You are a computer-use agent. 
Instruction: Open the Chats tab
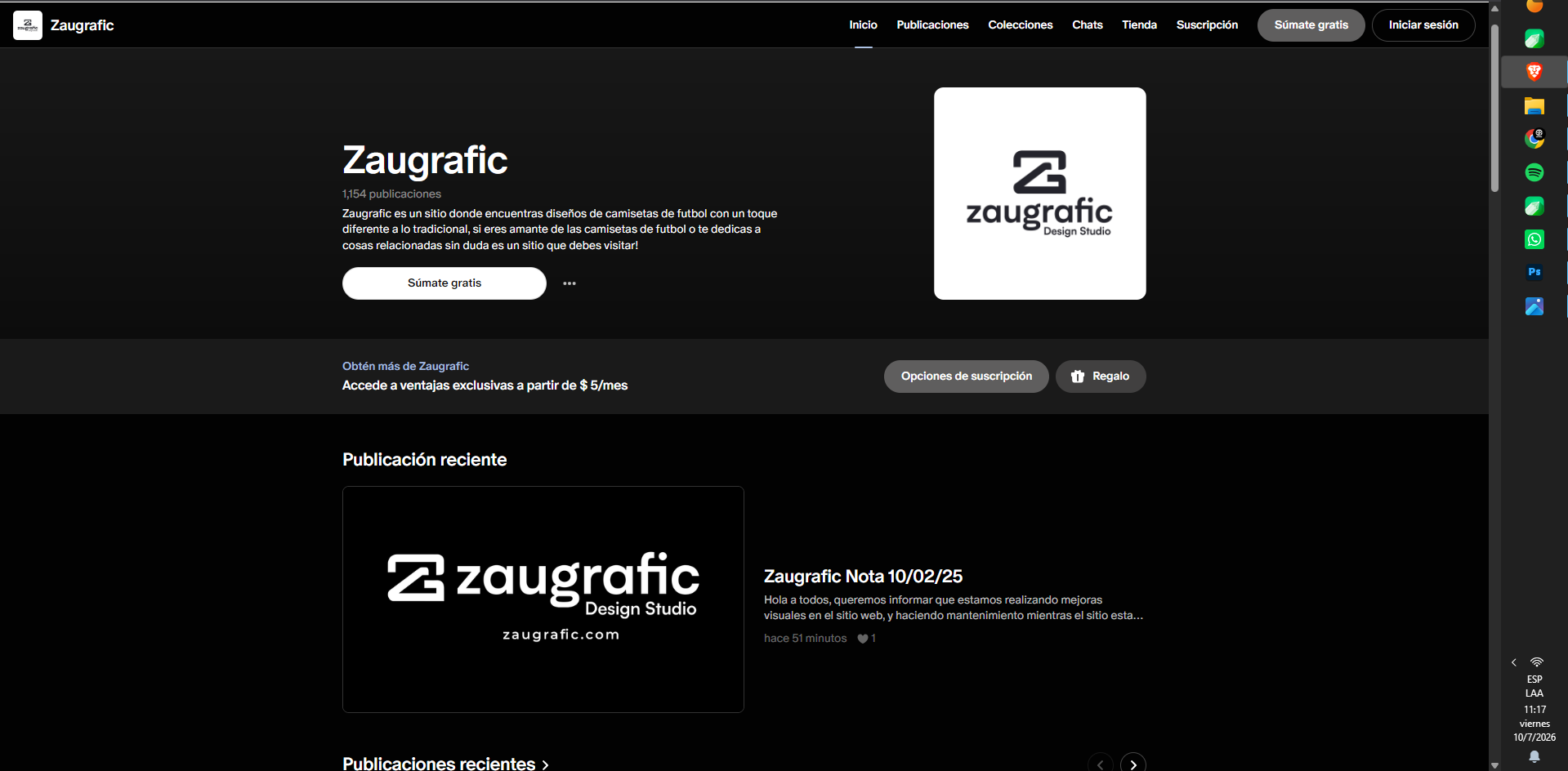coord(1088,25)
